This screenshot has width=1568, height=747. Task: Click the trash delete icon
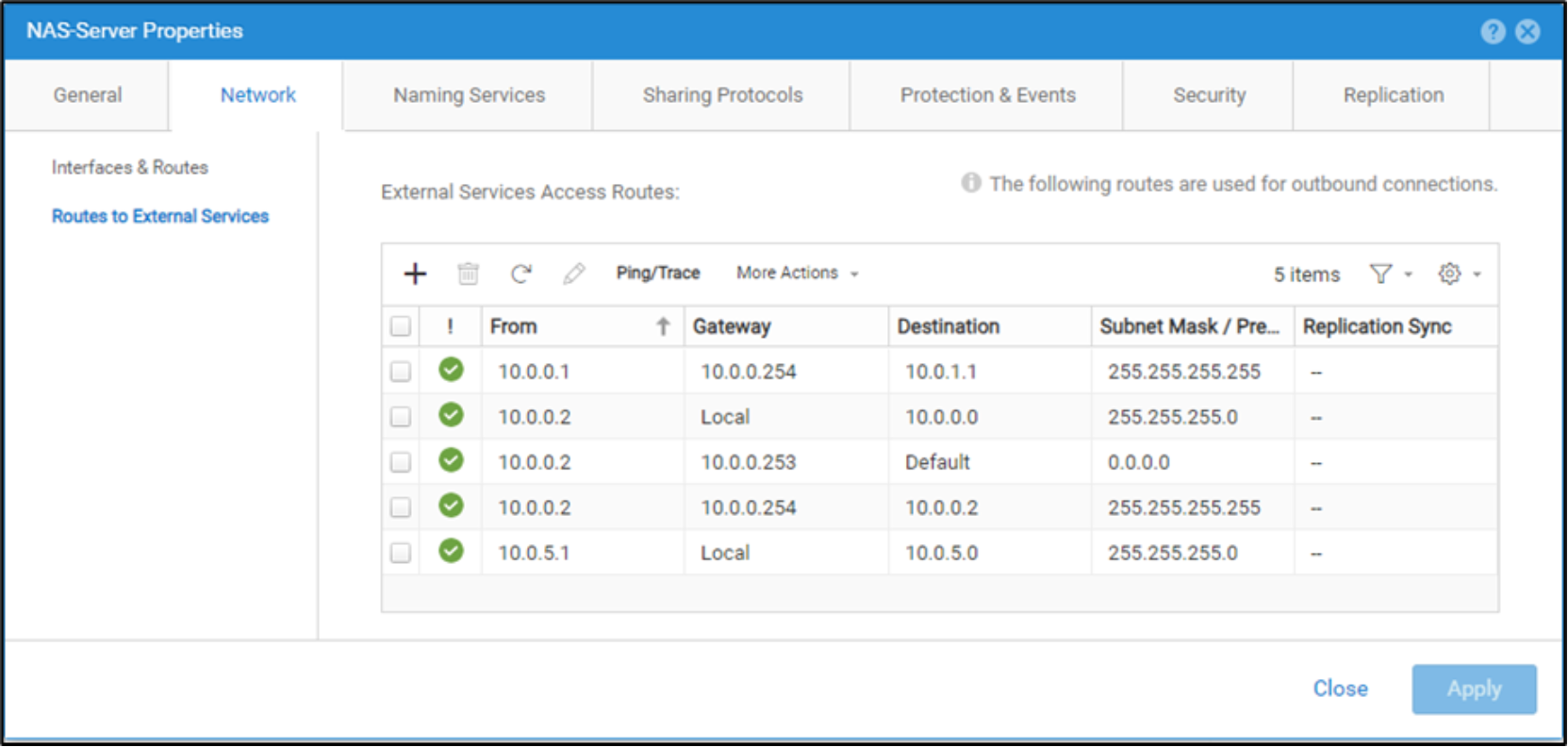point(469,274)
